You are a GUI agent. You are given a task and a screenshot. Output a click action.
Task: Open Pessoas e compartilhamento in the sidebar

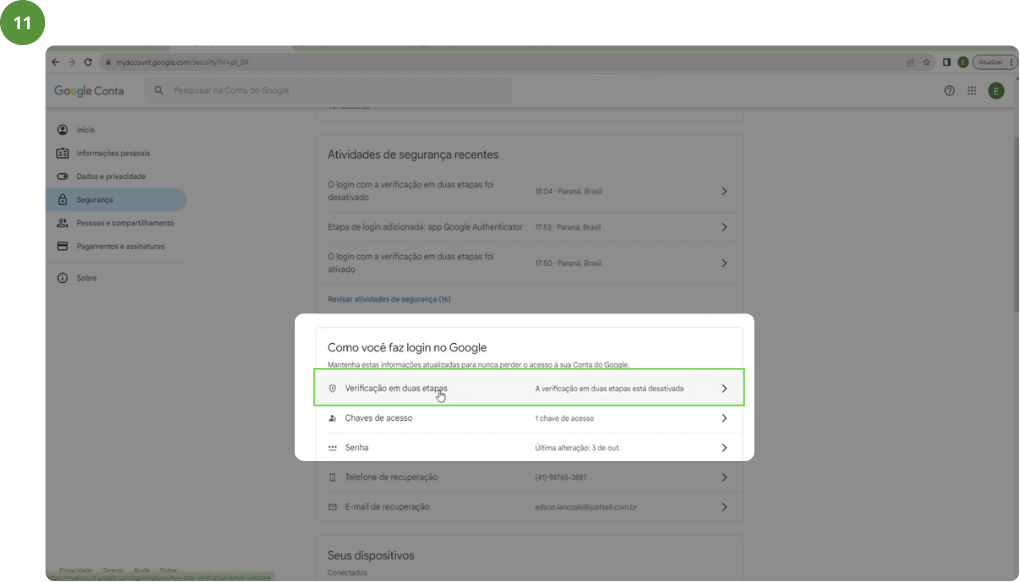click(116, 223)
